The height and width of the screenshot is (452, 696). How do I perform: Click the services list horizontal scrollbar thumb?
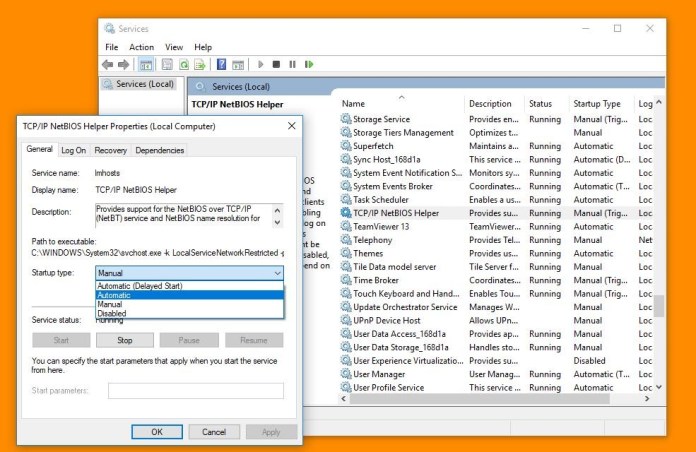(480, 399)
